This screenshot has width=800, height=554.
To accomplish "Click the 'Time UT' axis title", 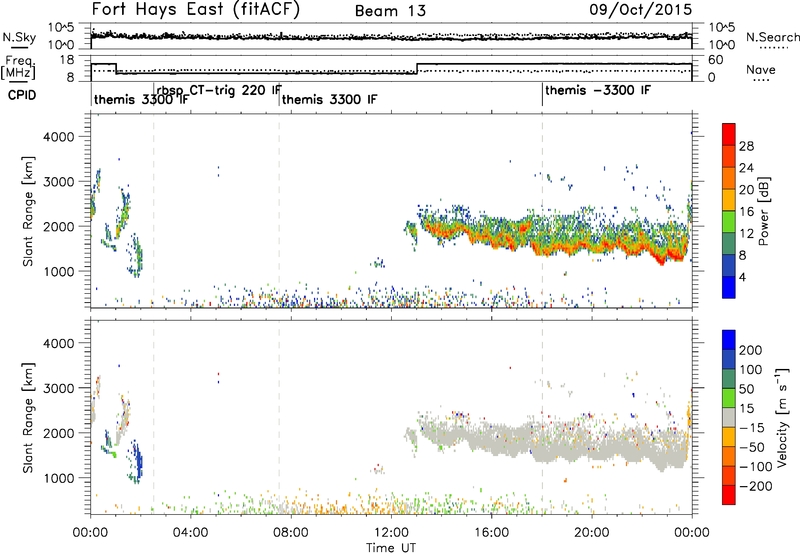I will click(x=391, y=547).
